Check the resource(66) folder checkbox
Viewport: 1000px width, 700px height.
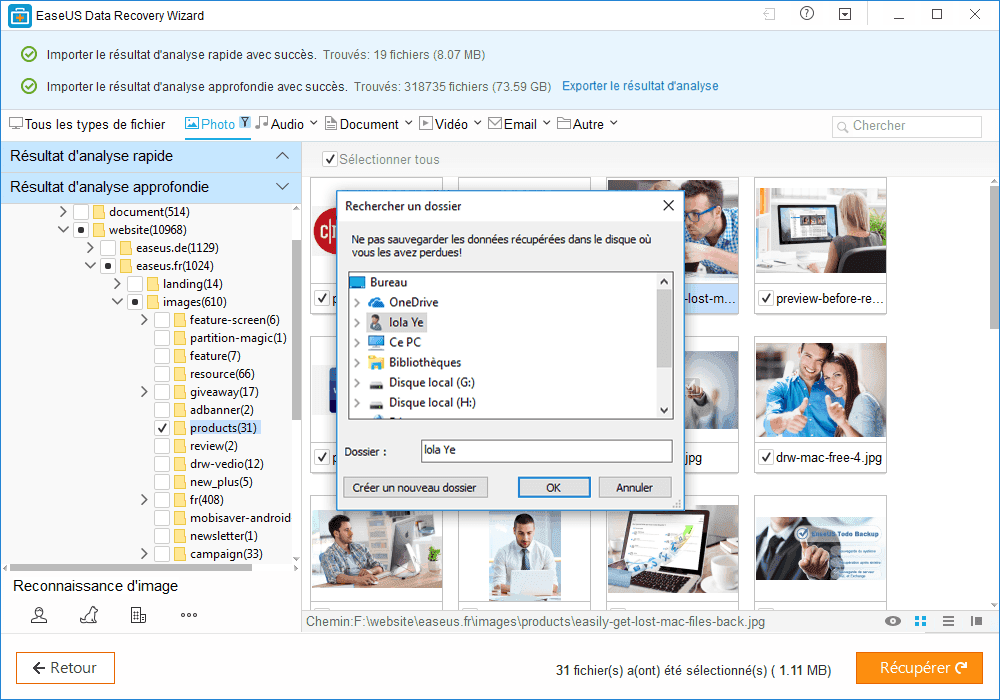click(x=162, y=374)
